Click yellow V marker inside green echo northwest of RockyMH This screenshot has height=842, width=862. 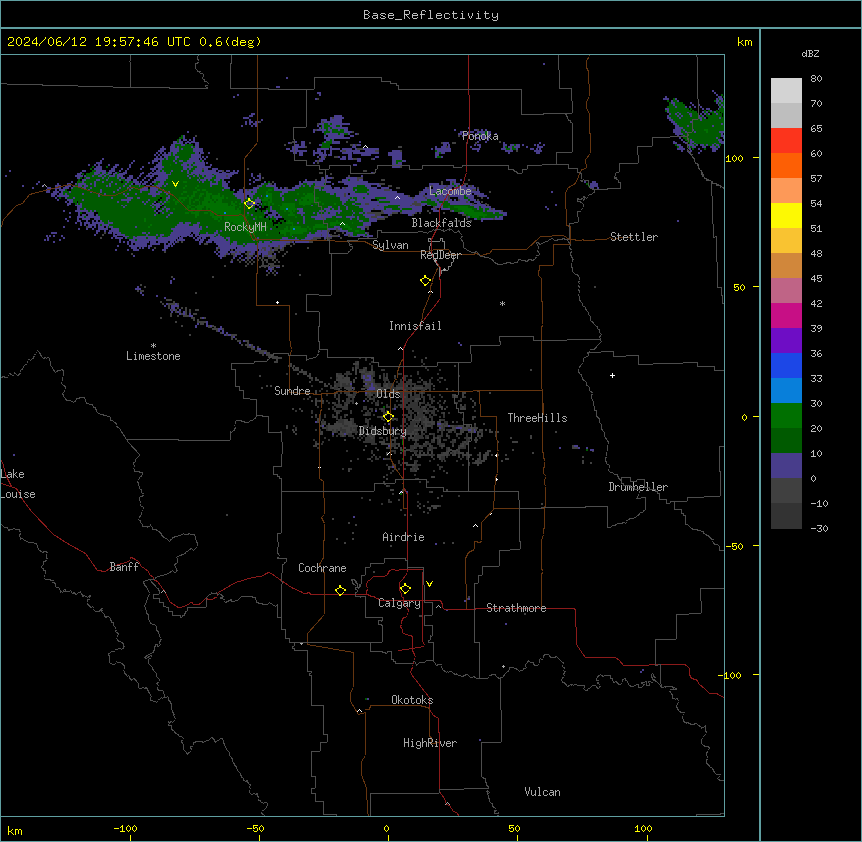coord(175,184)
